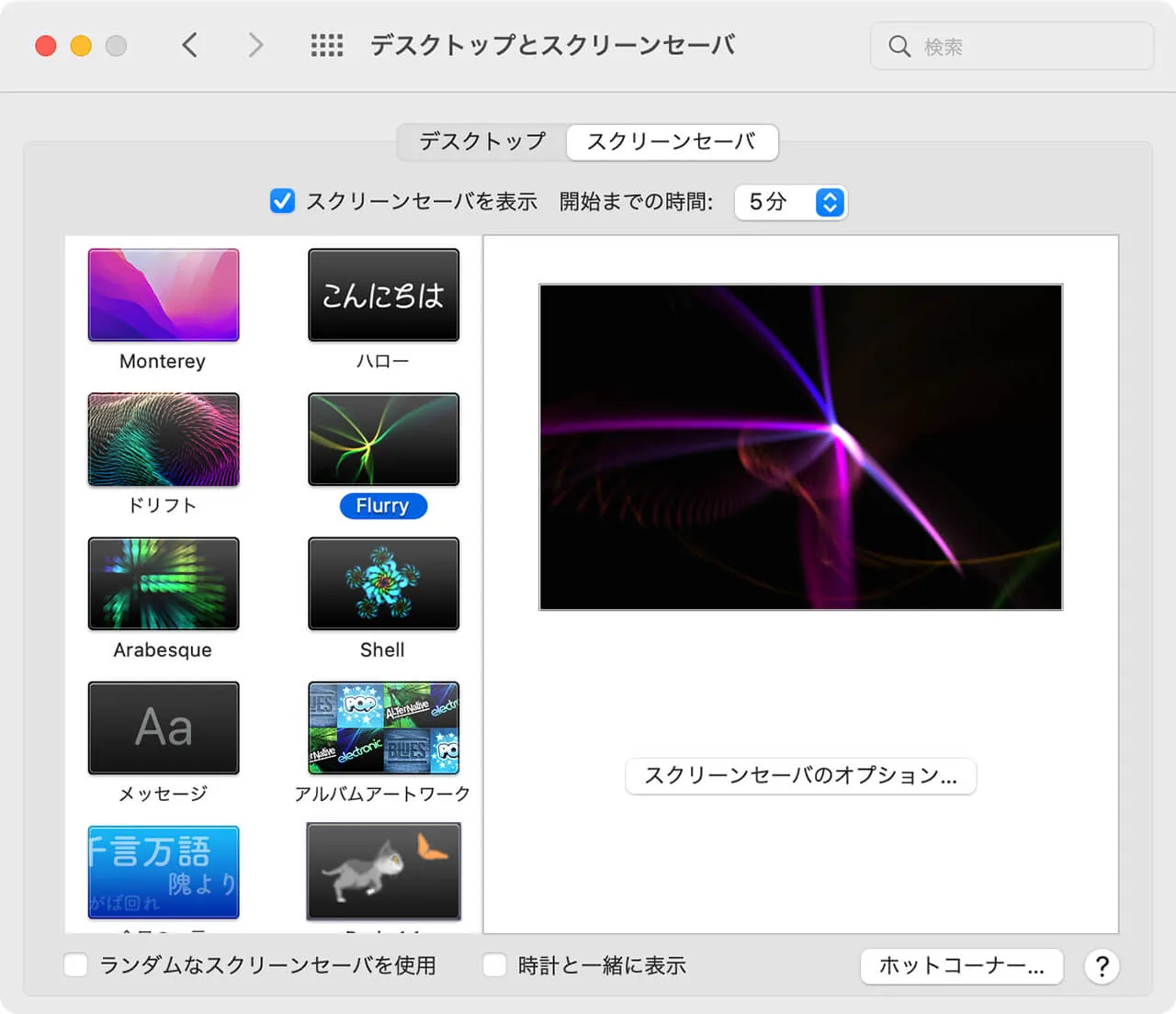Select the Monterey screen saver thumbnail

point(164,295)
